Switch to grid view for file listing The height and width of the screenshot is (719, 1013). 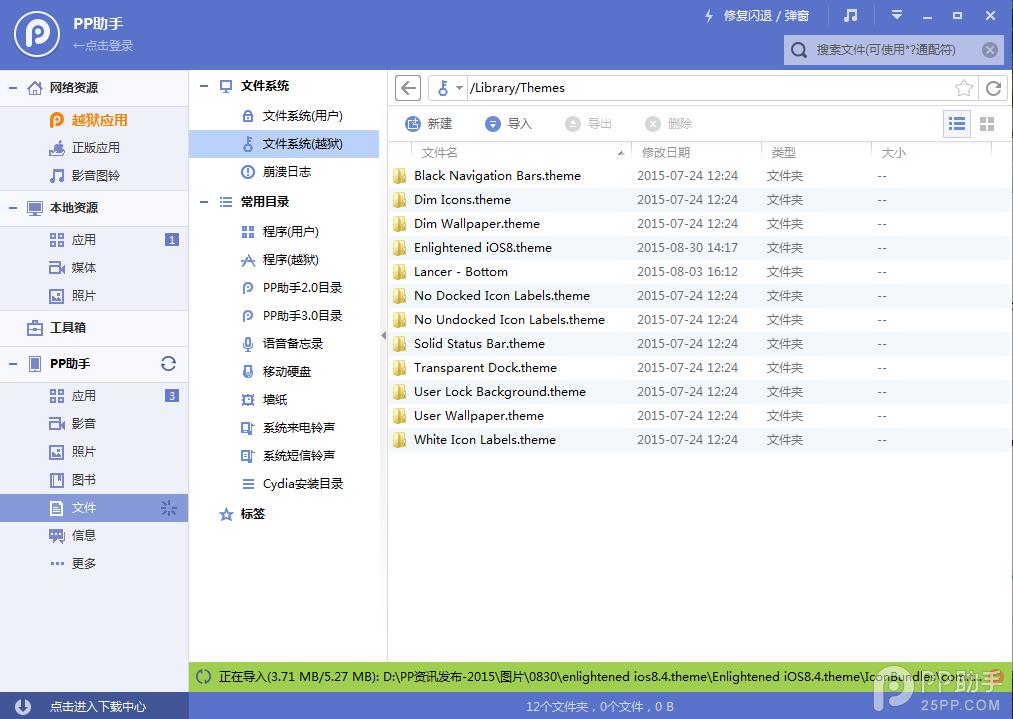pyautogui.click(x=986, y=124)
